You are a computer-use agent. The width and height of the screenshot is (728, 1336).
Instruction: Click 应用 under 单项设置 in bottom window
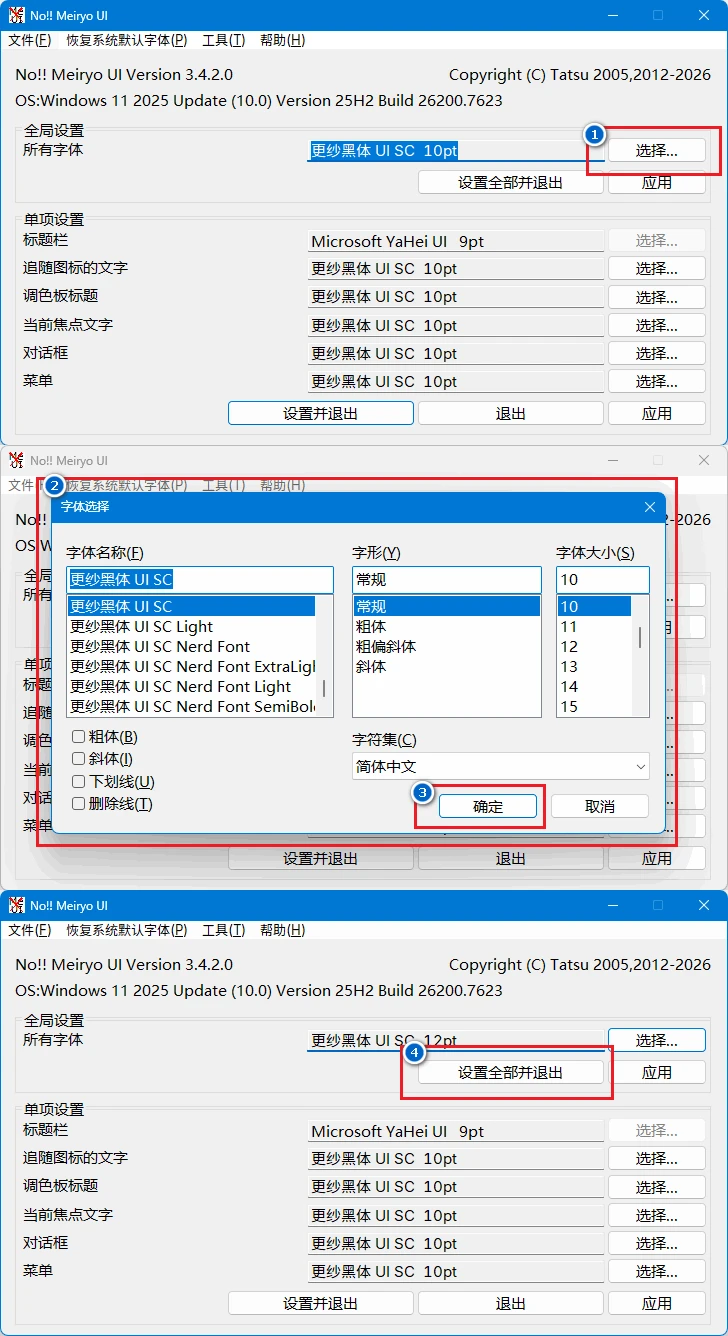coord(657,1303)
